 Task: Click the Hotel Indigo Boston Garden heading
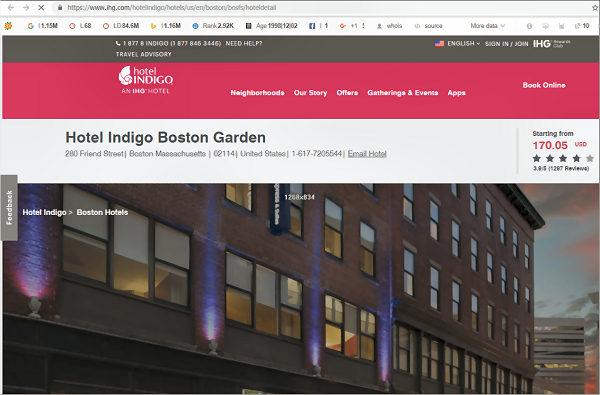165,137
